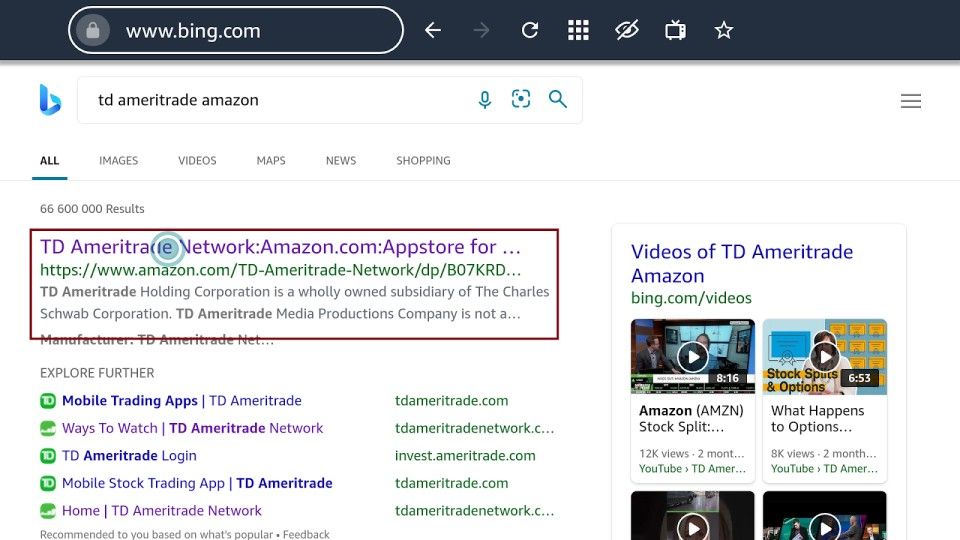Switch to the SHOPPING tab

pos(423,160)
